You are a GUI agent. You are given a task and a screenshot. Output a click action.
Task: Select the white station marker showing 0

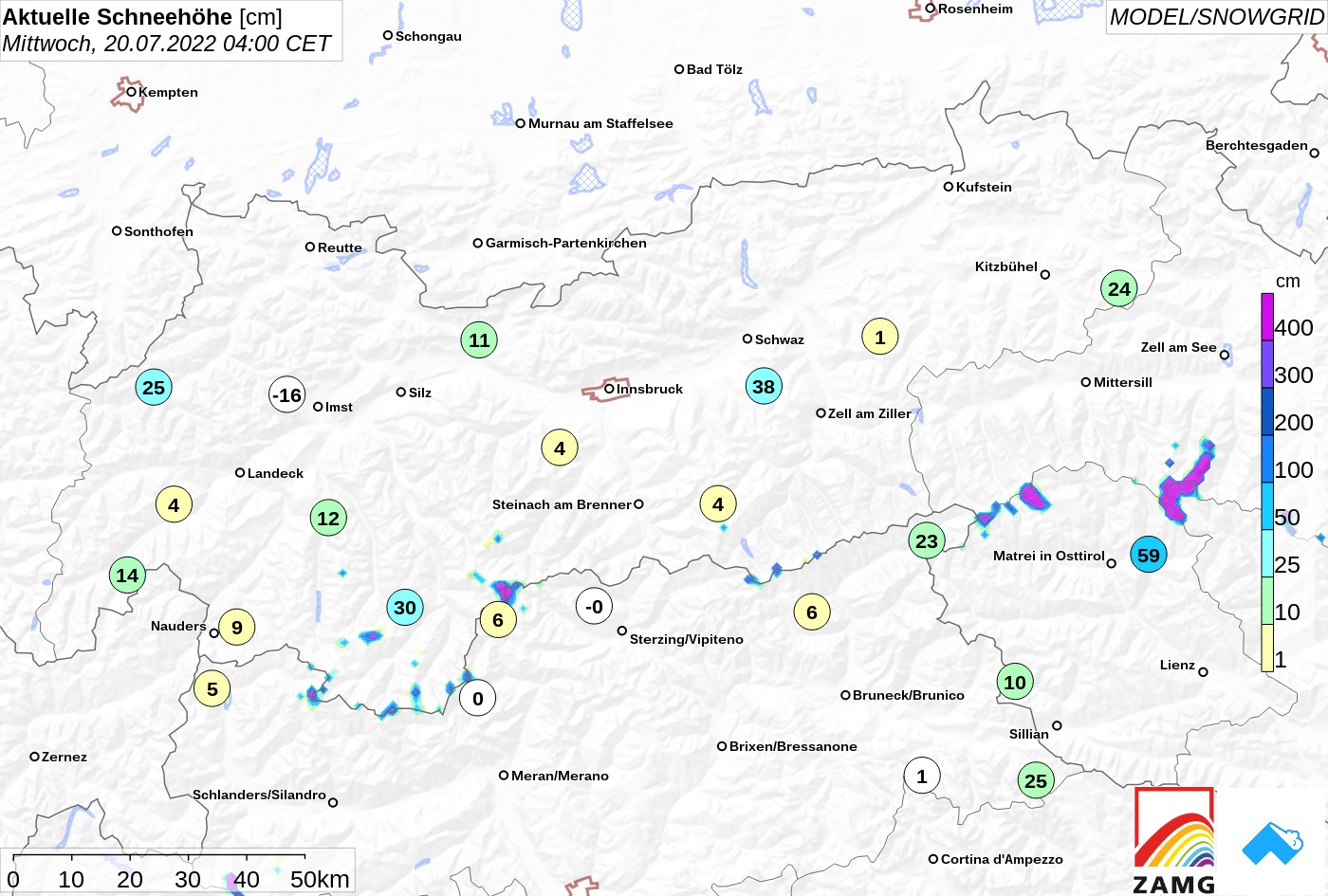(477, 699)
